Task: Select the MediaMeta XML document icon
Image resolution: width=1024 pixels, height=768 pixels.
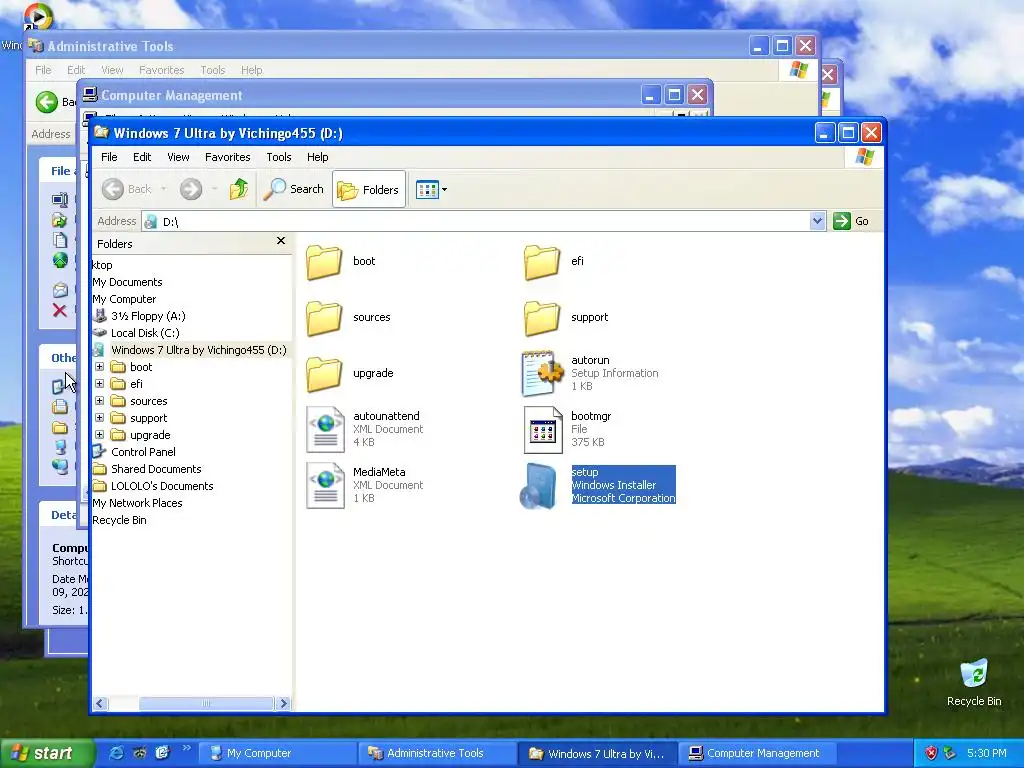Action: click(325, 486)
